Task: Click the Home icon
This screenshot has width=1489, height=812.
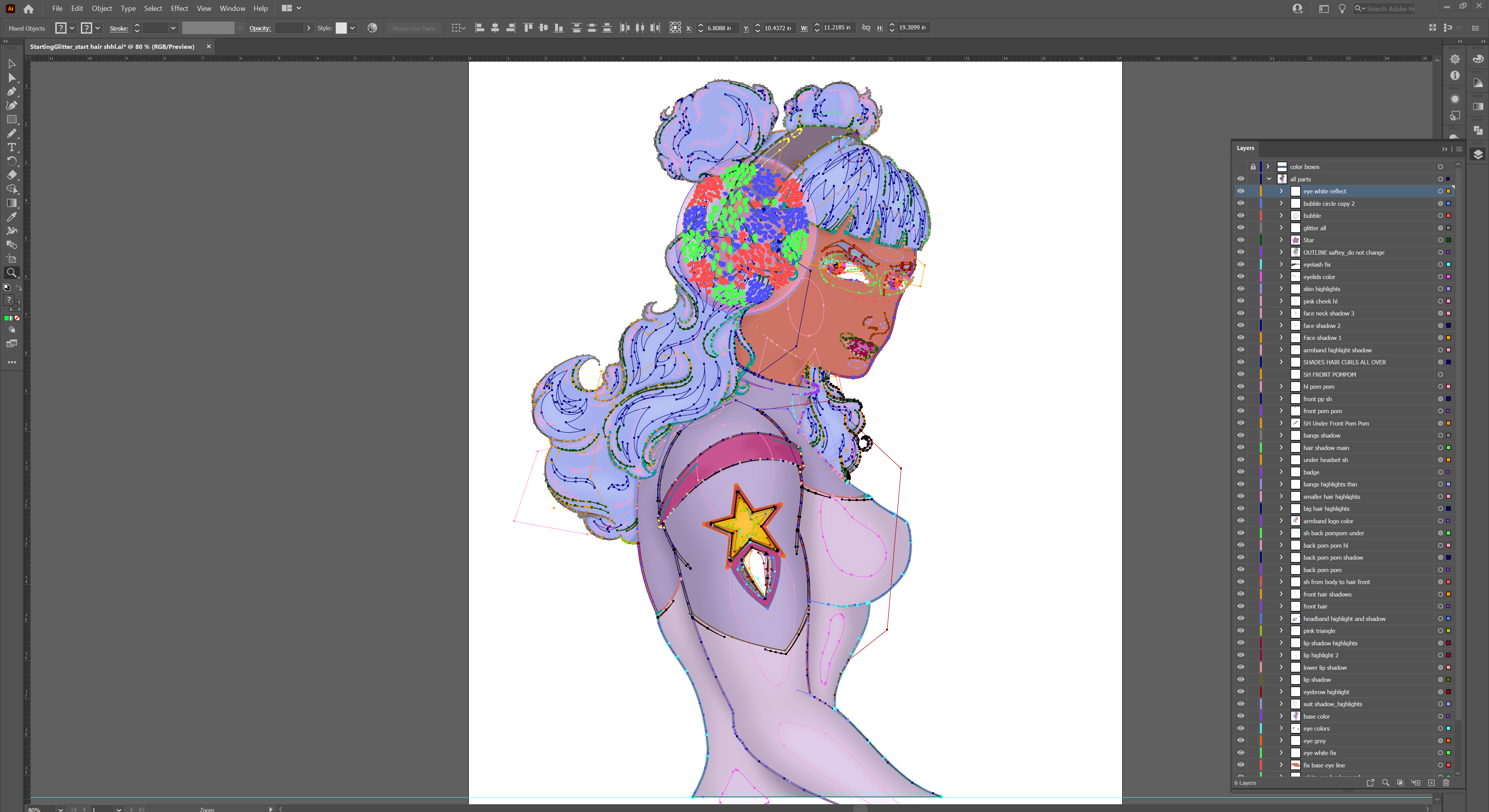Action: click(x=28, y=9)
